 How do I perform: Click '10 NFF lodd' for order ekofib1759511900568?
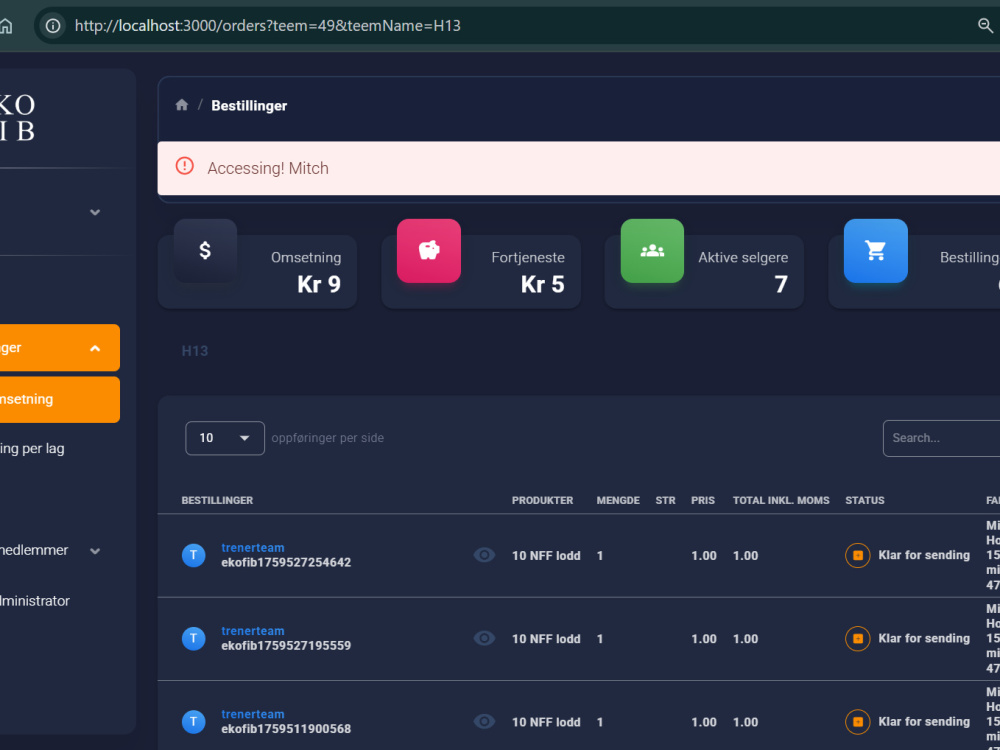pyautogui.click(x=546, y=723)
